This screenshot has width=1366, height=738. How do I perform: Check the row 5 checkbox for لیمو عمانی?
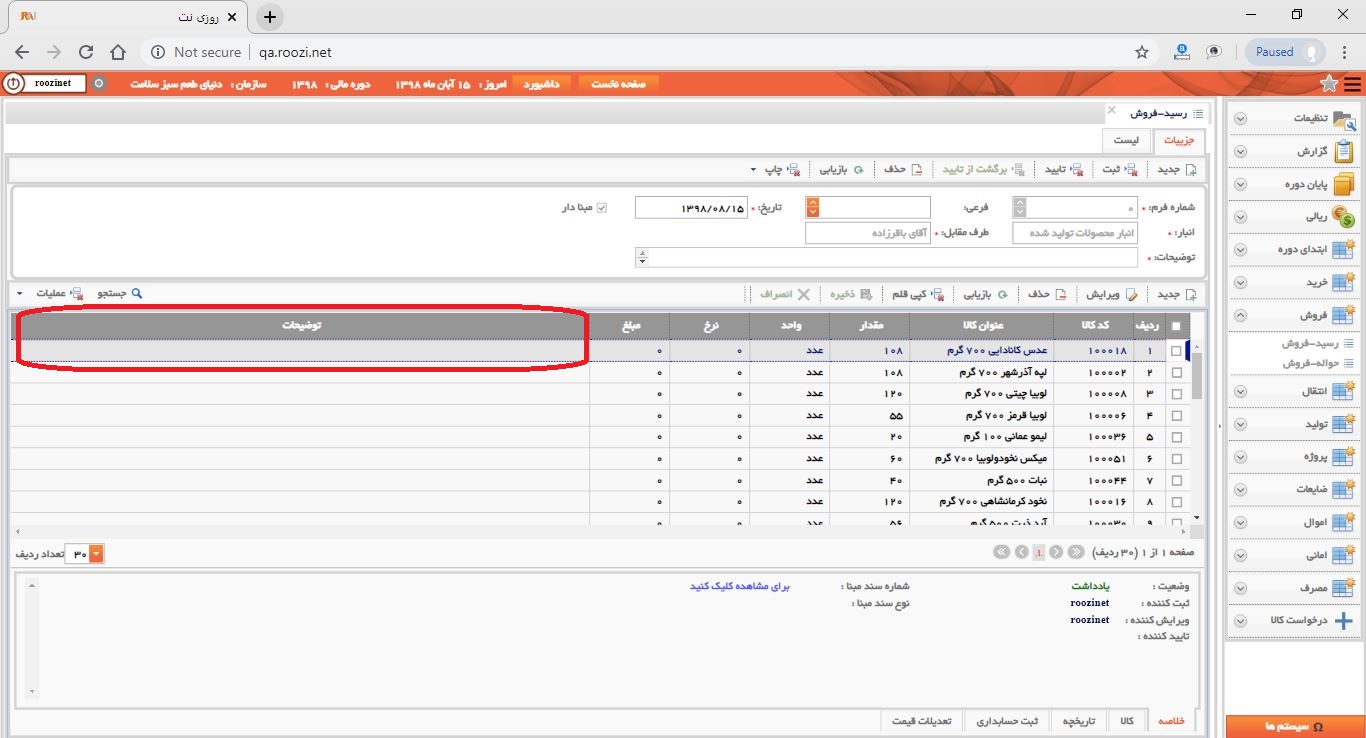pos(1176,437)
